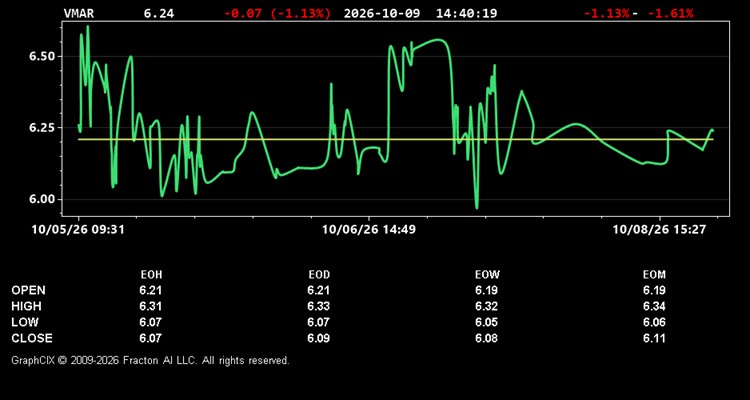Click the EOM high value 6.34
This screenshot has width=750, height=400.
tap(654, 306)
